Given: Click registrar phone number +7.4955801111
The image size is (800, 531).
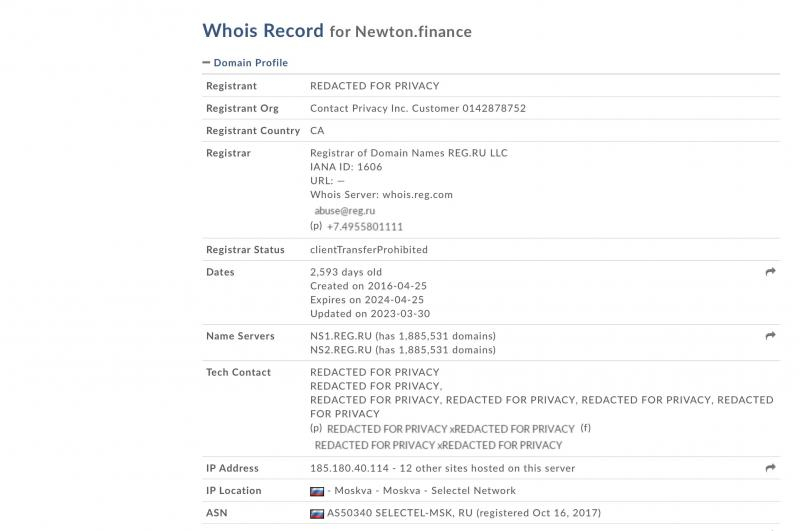Looking at the screenshot, I should click(365, 227).
